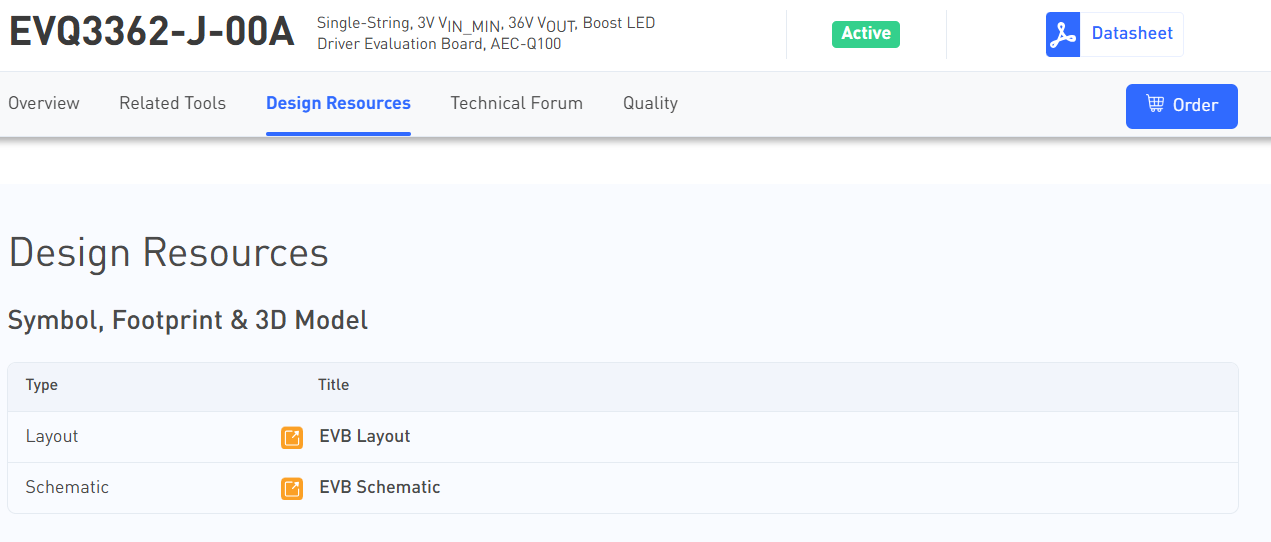Open the Datasheet text link
Image resolution: width=1271 pixels, height=542 pixels.
tap(1132, 34)
